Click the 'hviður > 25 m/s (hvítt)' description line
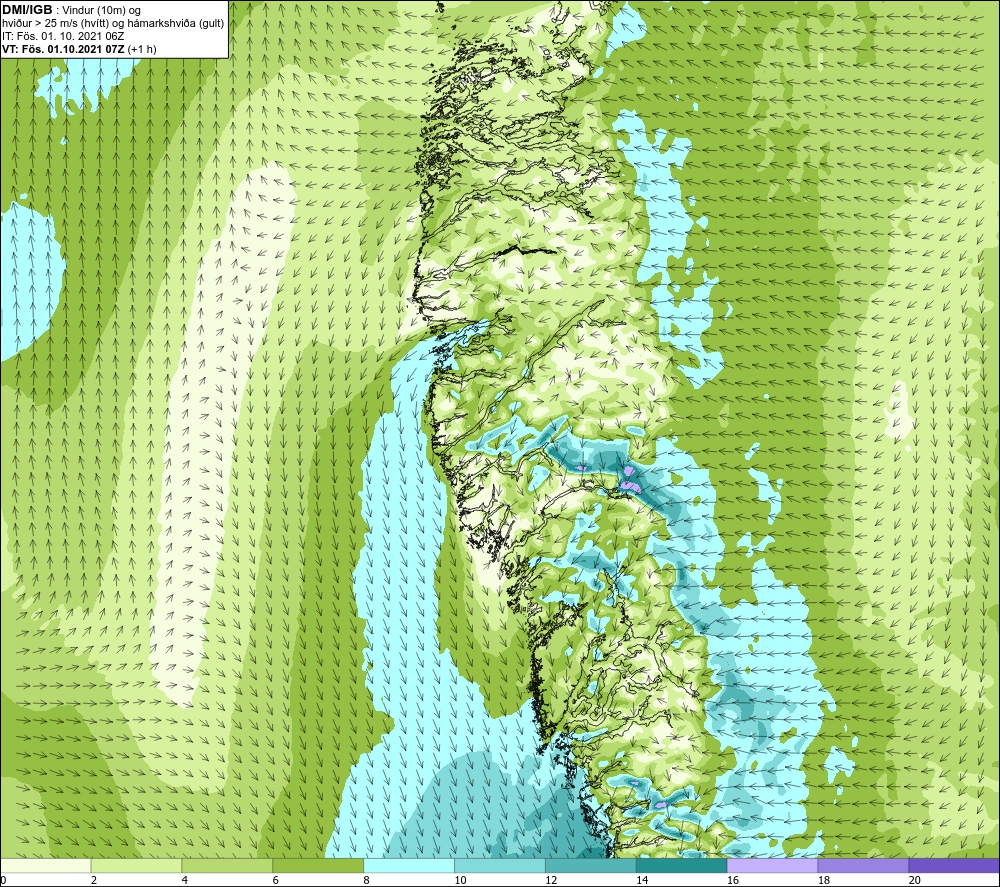The width and height of the screenshot is (1000, 887). pyautogui.click(x=113, y=24)
